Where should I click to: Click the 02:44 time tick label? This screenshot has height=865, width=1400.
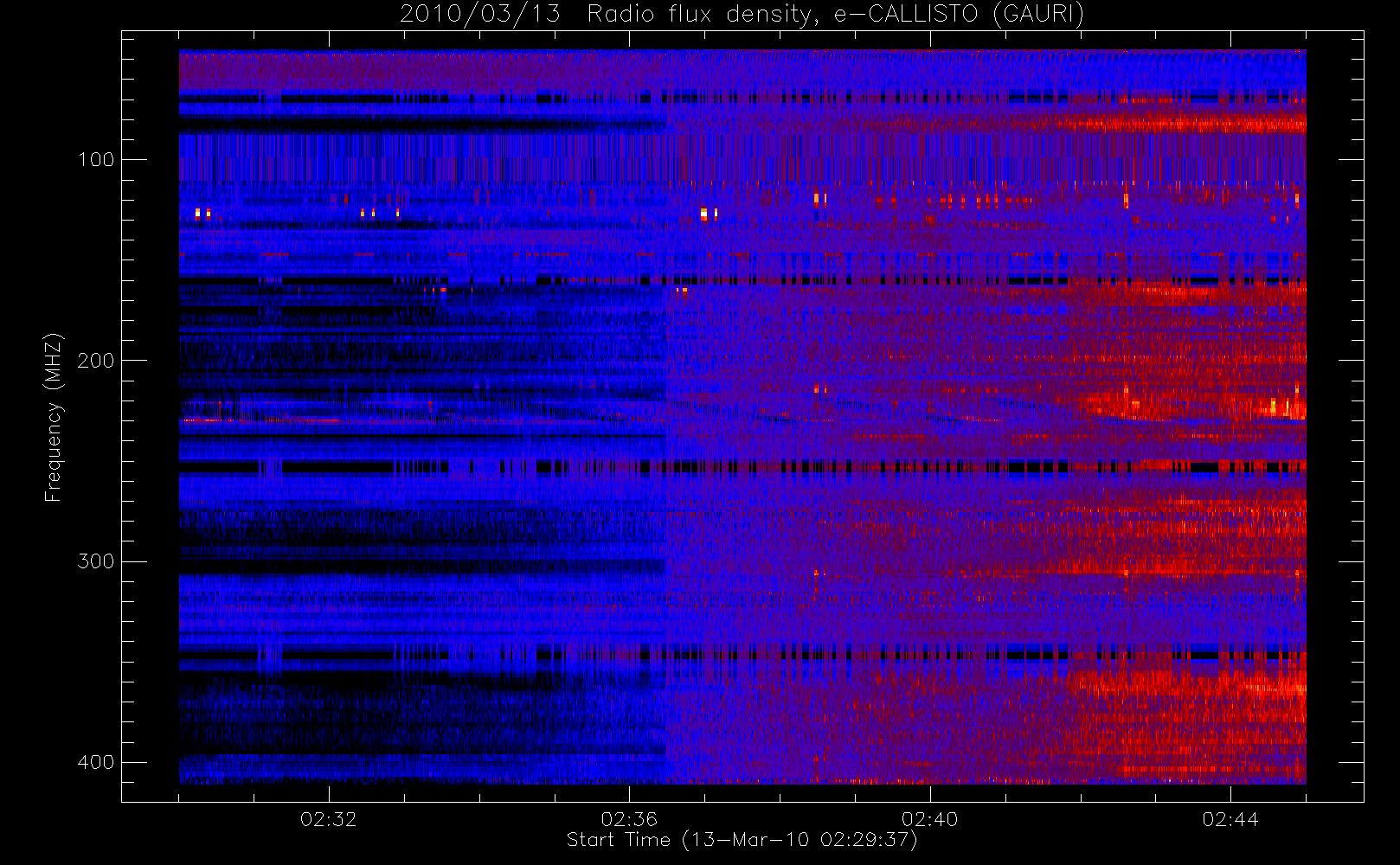coord(1230,819)
